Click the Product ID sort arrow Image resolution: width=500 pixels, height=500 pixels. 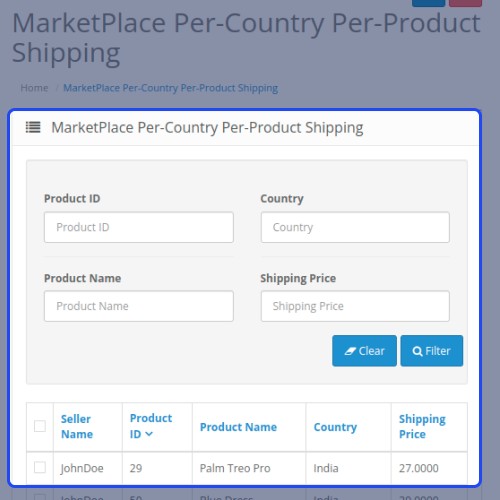point(149,434)
